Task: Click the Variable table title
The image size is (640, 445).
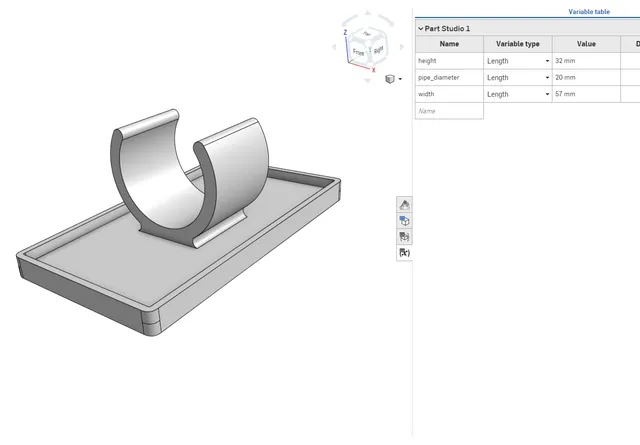Action: click(x=589, y=12)
